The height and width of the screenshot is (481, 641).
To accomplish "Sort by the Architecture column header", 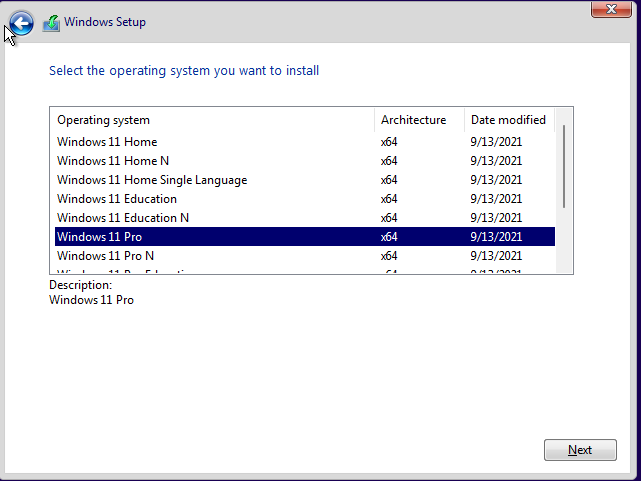I will point(413,120).
